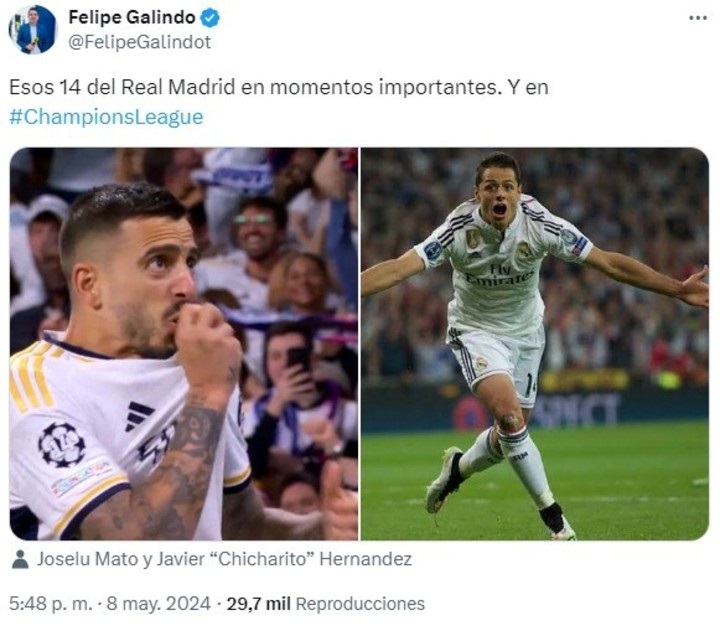The height and width of the screenshot is (636, 720).
Task: Click the tagged people person icon
Action: click(x=20, y=559)
